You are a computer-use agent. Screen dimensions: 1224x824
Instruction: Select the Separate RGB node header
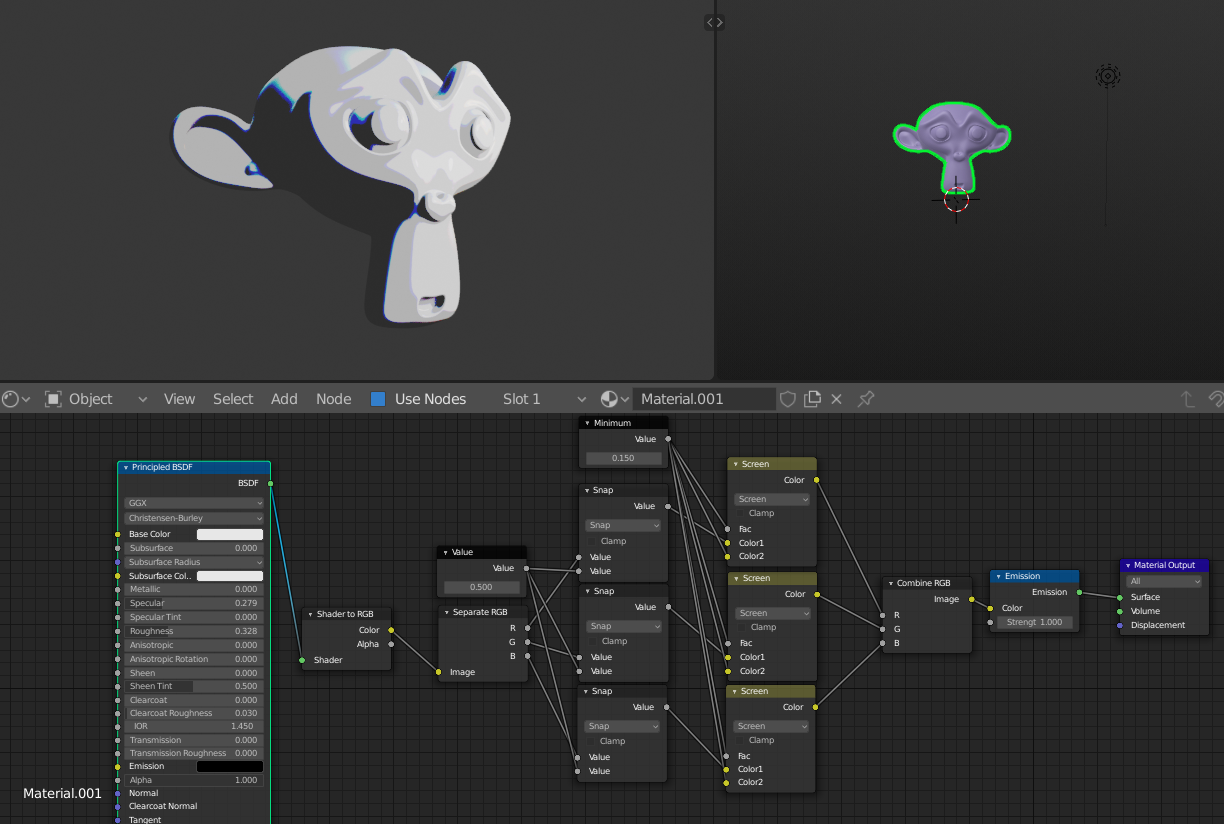482,611
